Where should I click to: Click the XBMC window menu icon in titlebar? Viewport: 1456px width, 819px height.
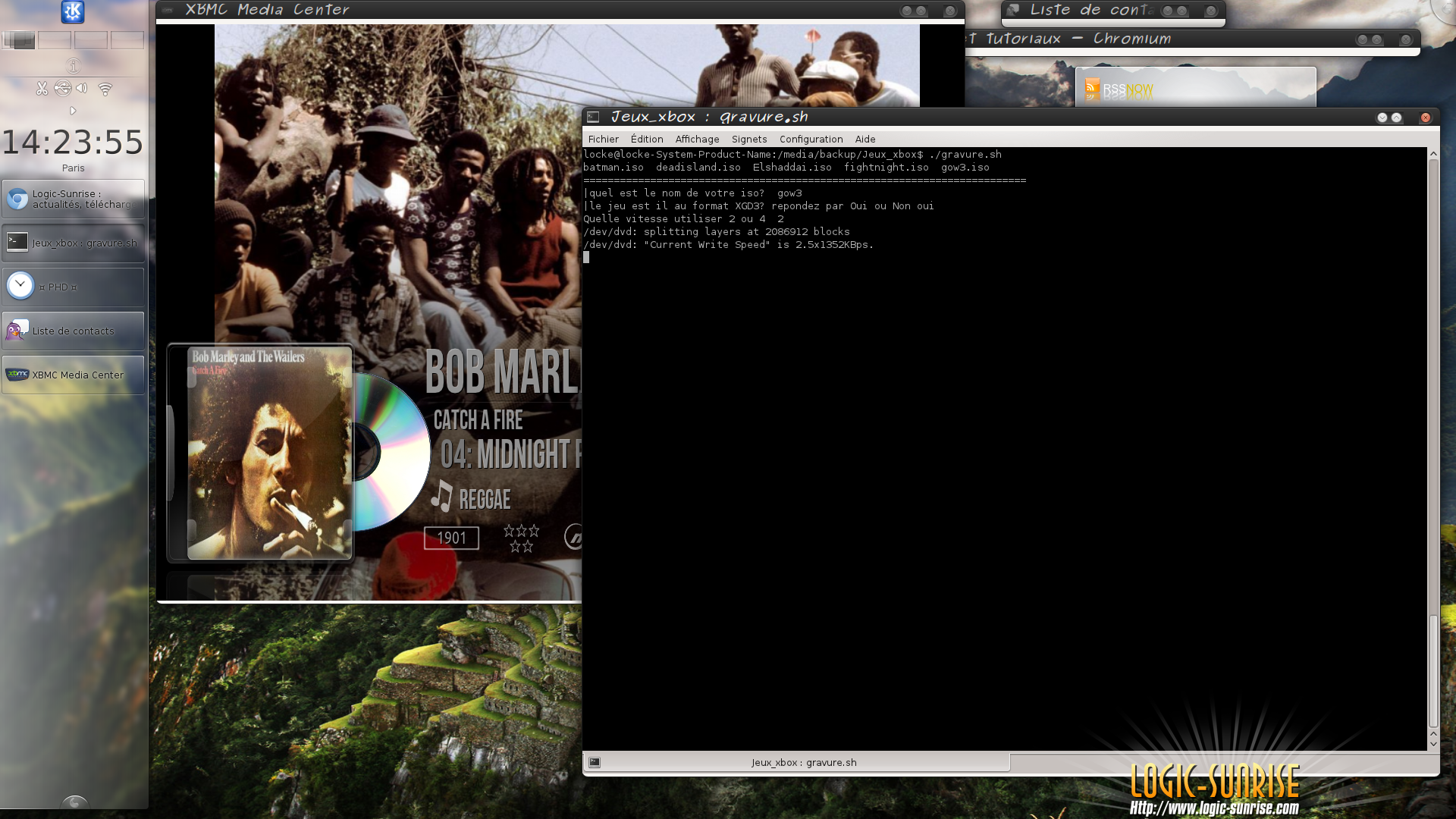pyautogui.click(x=168, y=10)
